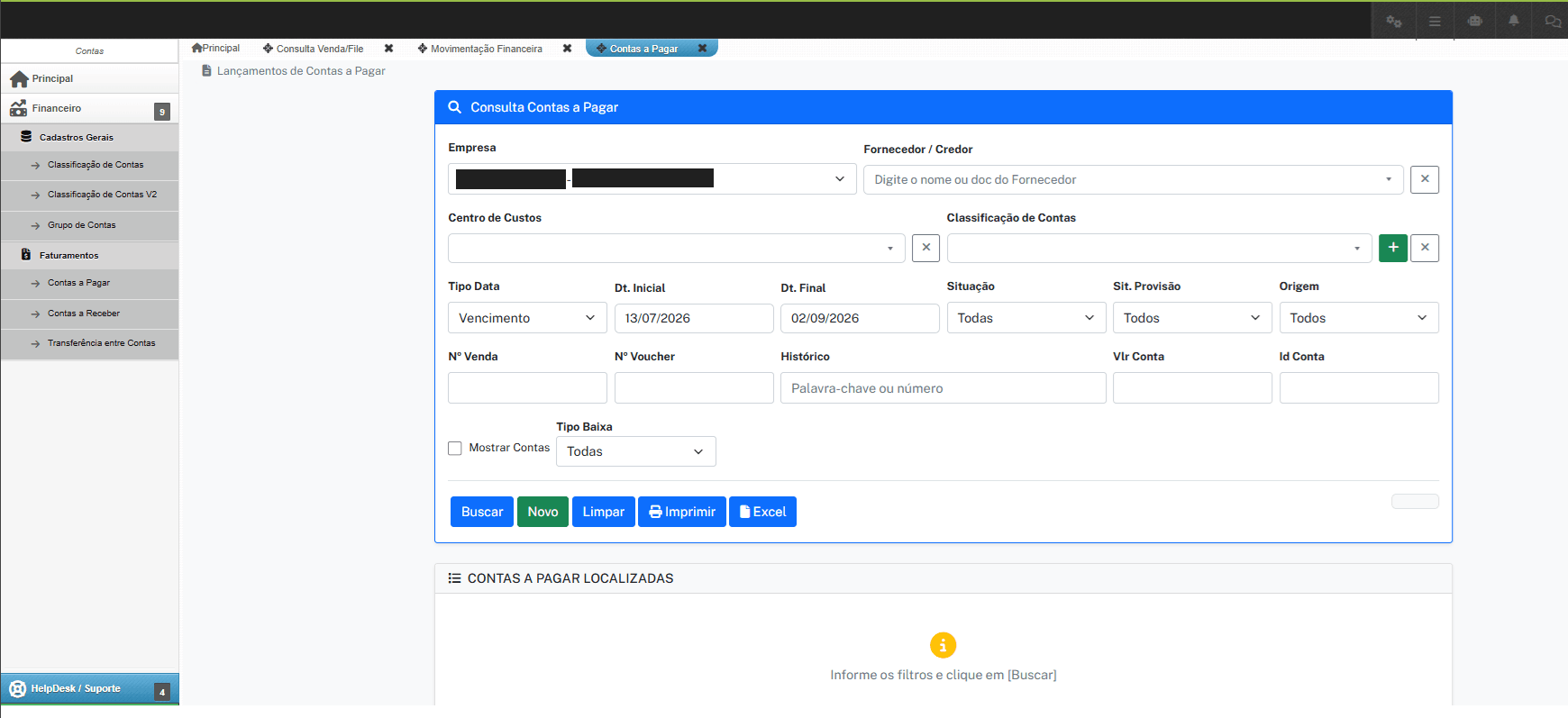
Task: Focus the Nº Venda input field
Action: click(527, 388)
